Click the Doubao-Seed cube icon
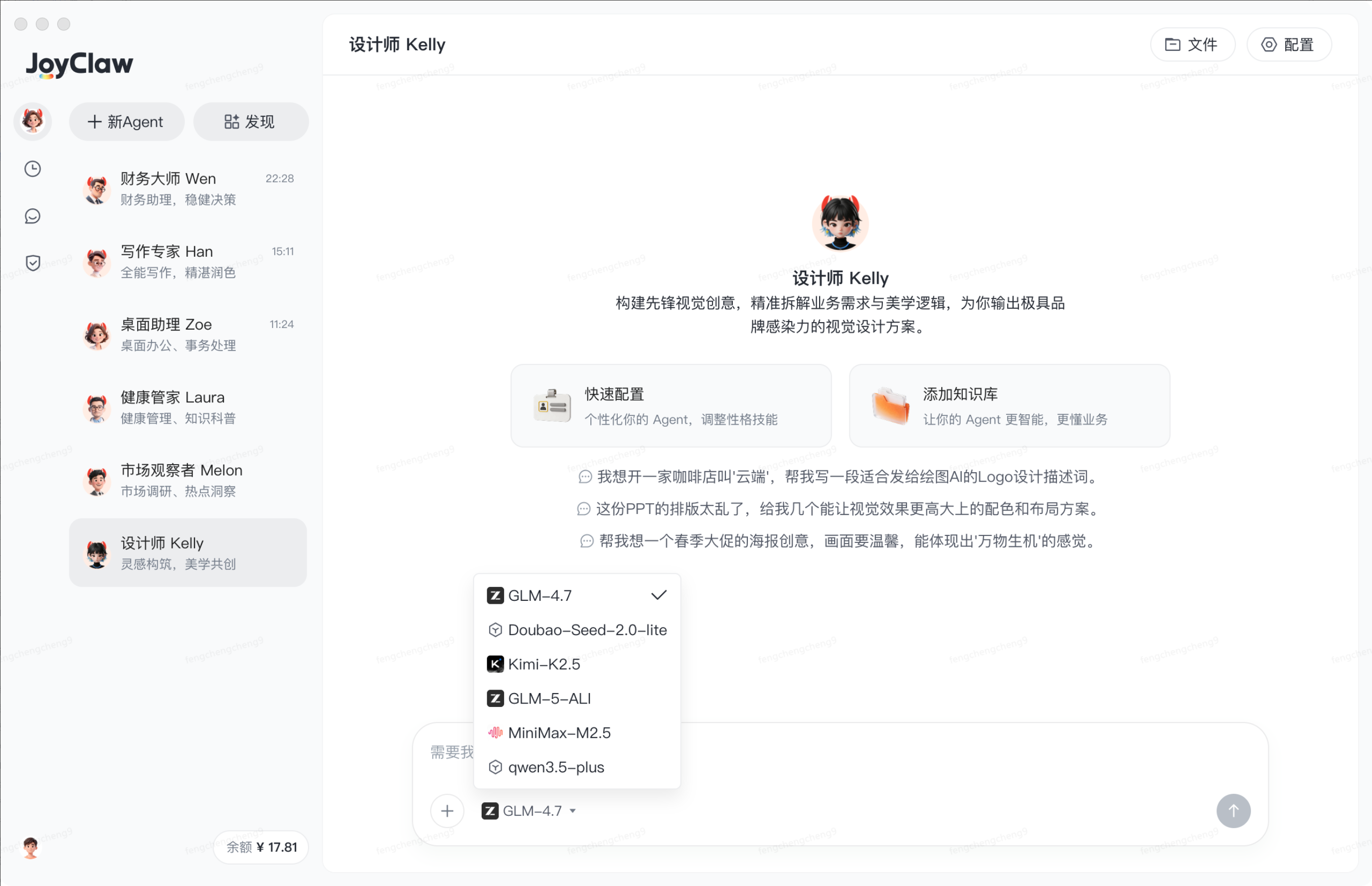Image resolution: width=1372 pixels, height=886 pixels. point(495,629)
